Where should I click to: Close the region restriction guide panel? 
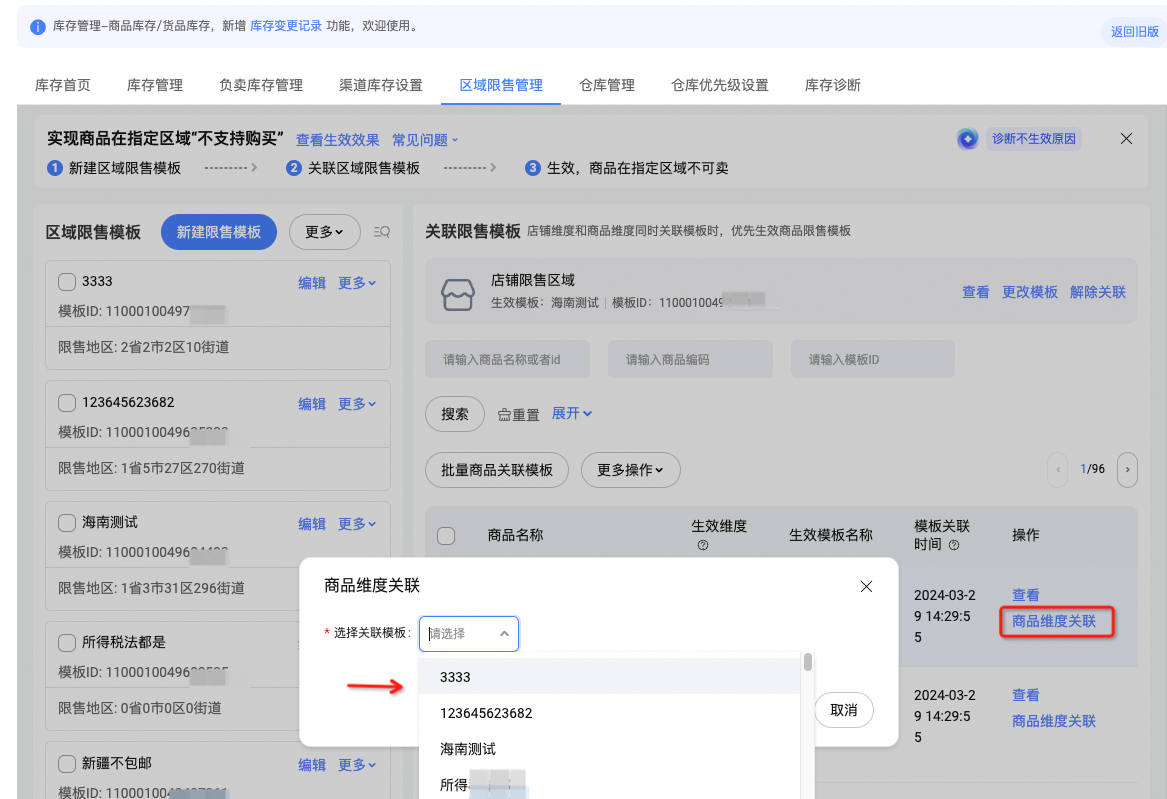[1126, 139]
